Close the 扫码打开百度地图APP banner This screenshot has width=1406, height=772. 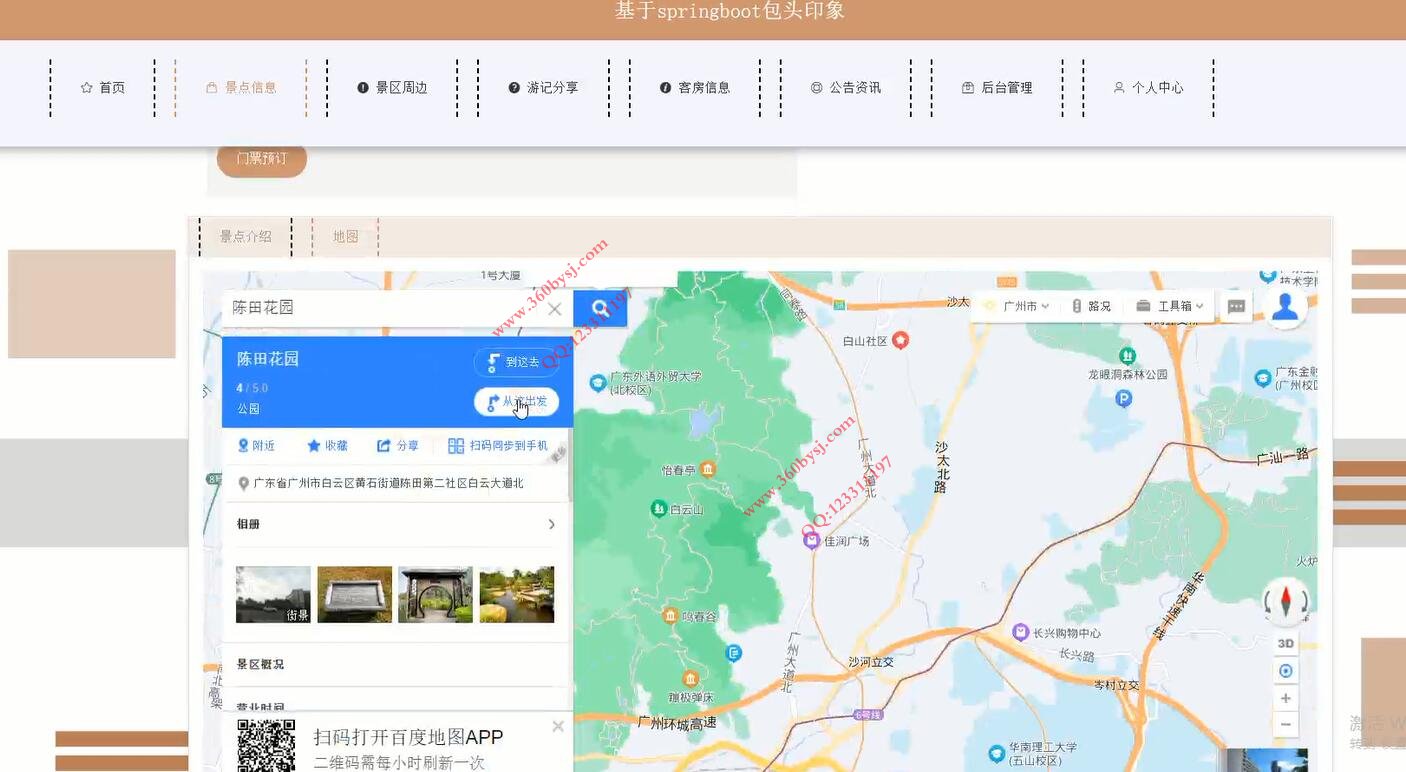pyautogui.click(x=558, y=727)
